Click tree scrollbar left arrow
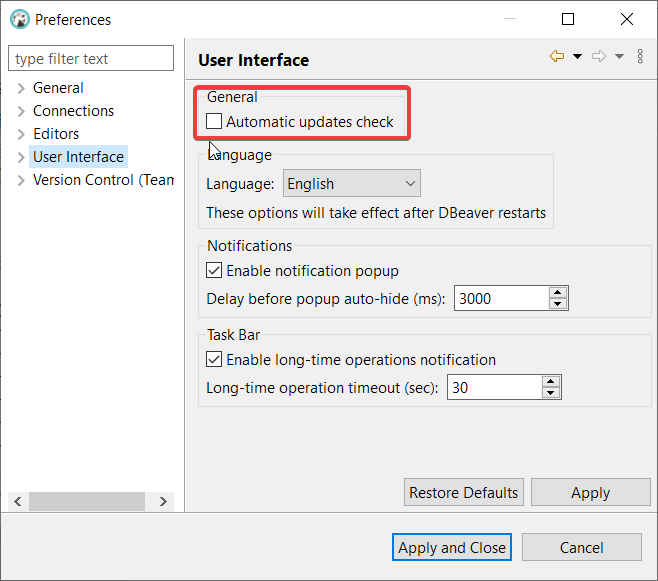Image resolution: width=658 pixels, height=581 pixels. (x=18, y=501)
